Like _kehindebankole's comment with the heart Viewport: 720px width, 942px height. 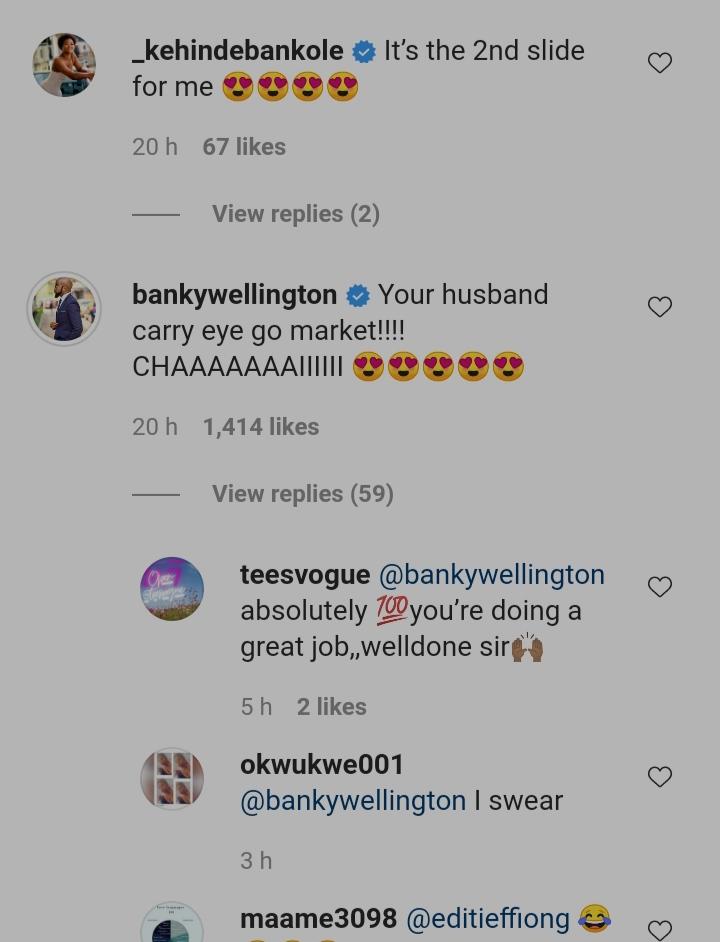tap(659, 63)
